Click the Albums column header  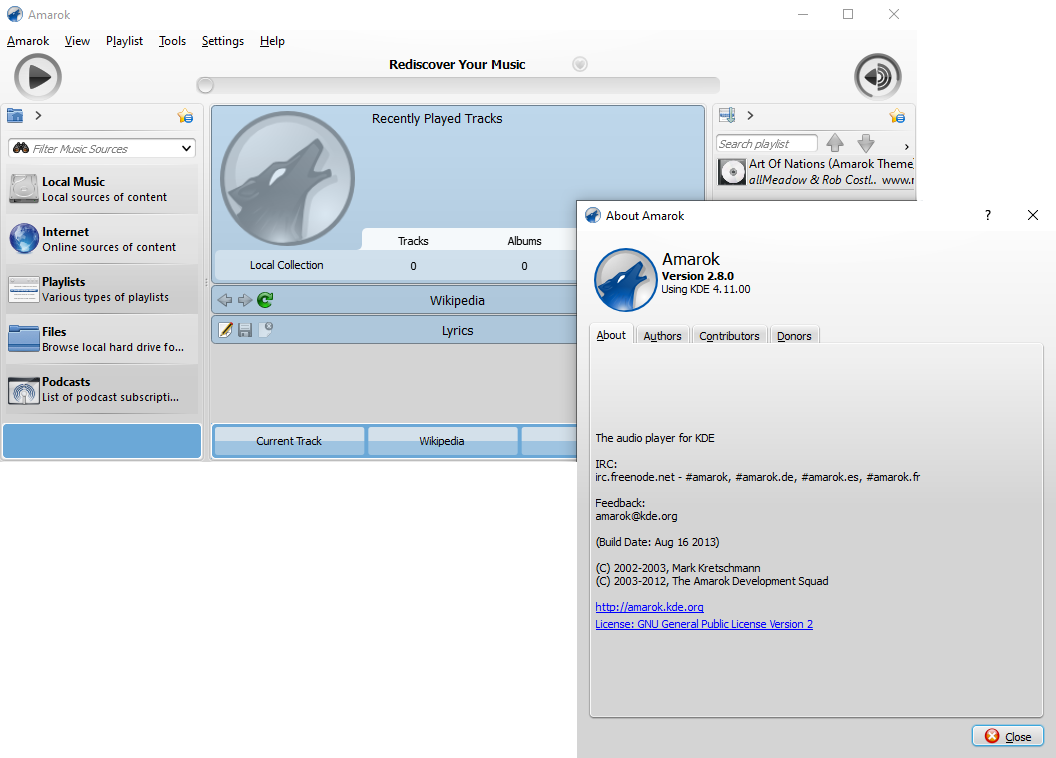point(524,241)
